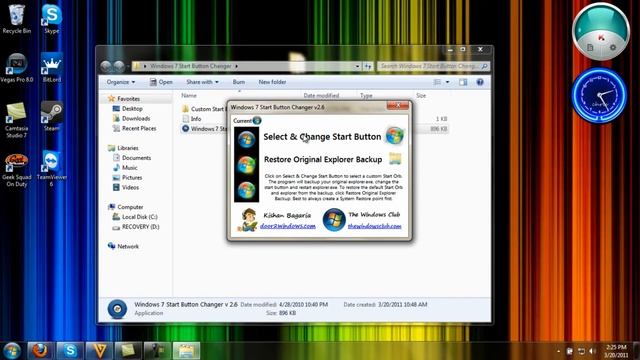Select Downloads in the navigation pane
Viewport: 640px width, 360px height.
coord(136,118)
